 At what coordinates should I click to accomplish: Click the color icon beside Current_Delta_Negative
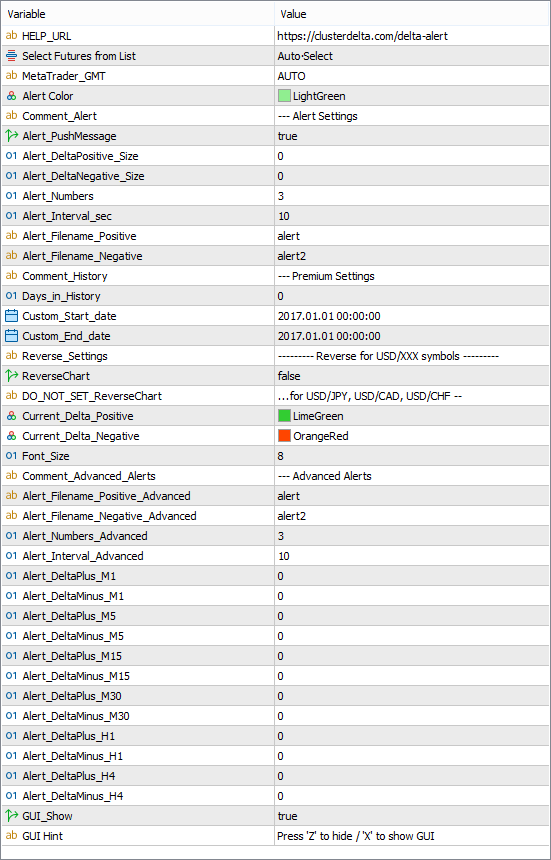pos(12,436)
